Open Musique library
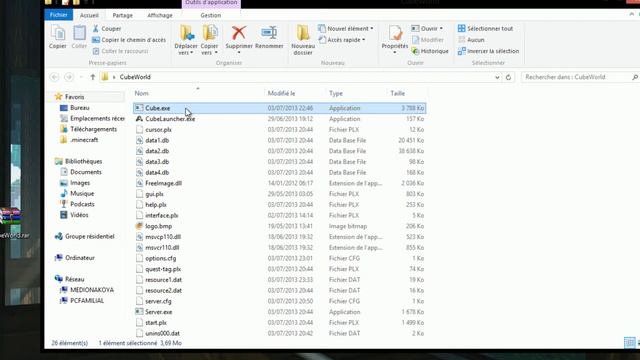The image size is (640, 360). pos(82,193)
